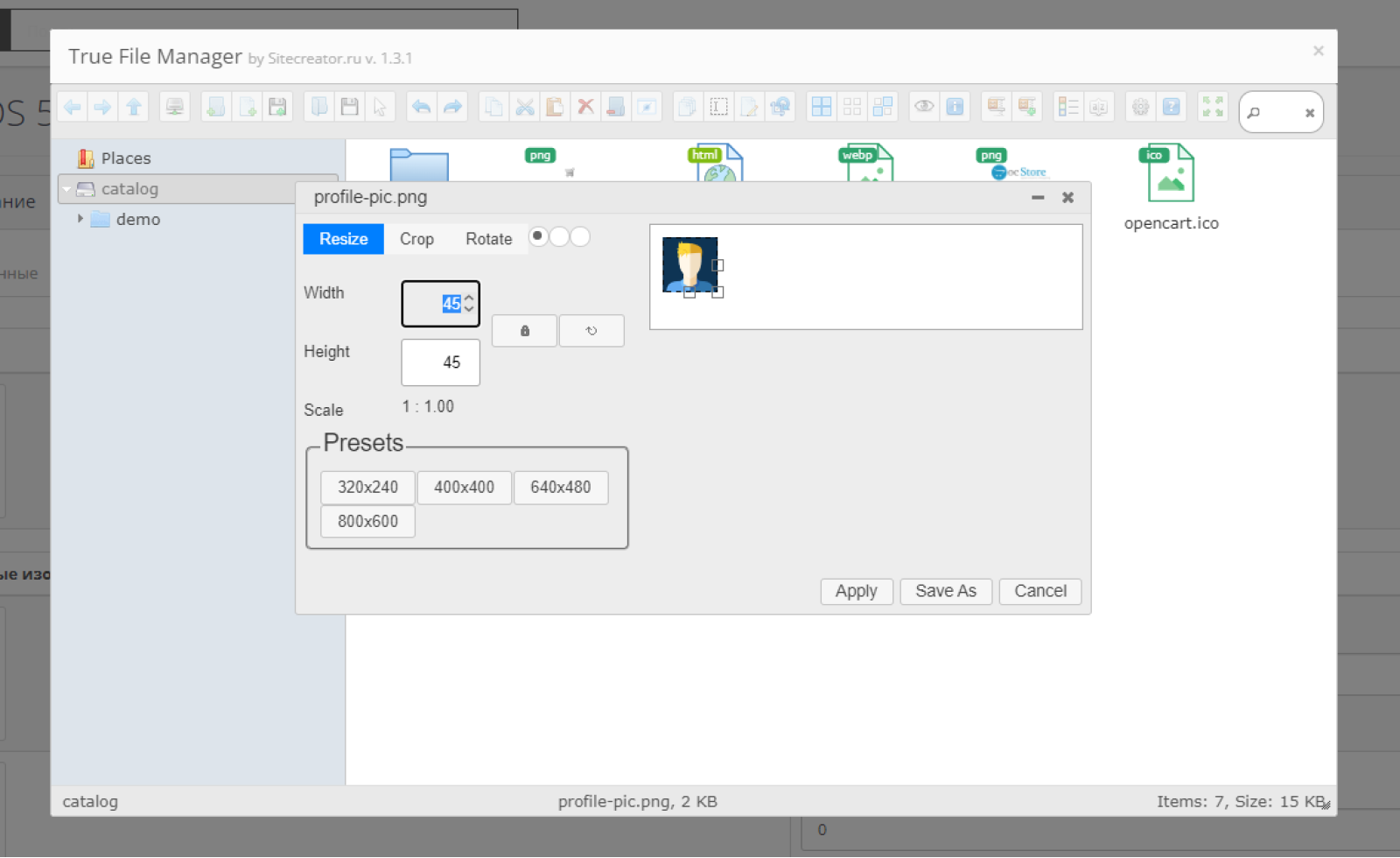Image resolution: width=1400 pixels, height=858 pixels.
Task: Click the quick look eye icon
Action: (x=924, y=107)
